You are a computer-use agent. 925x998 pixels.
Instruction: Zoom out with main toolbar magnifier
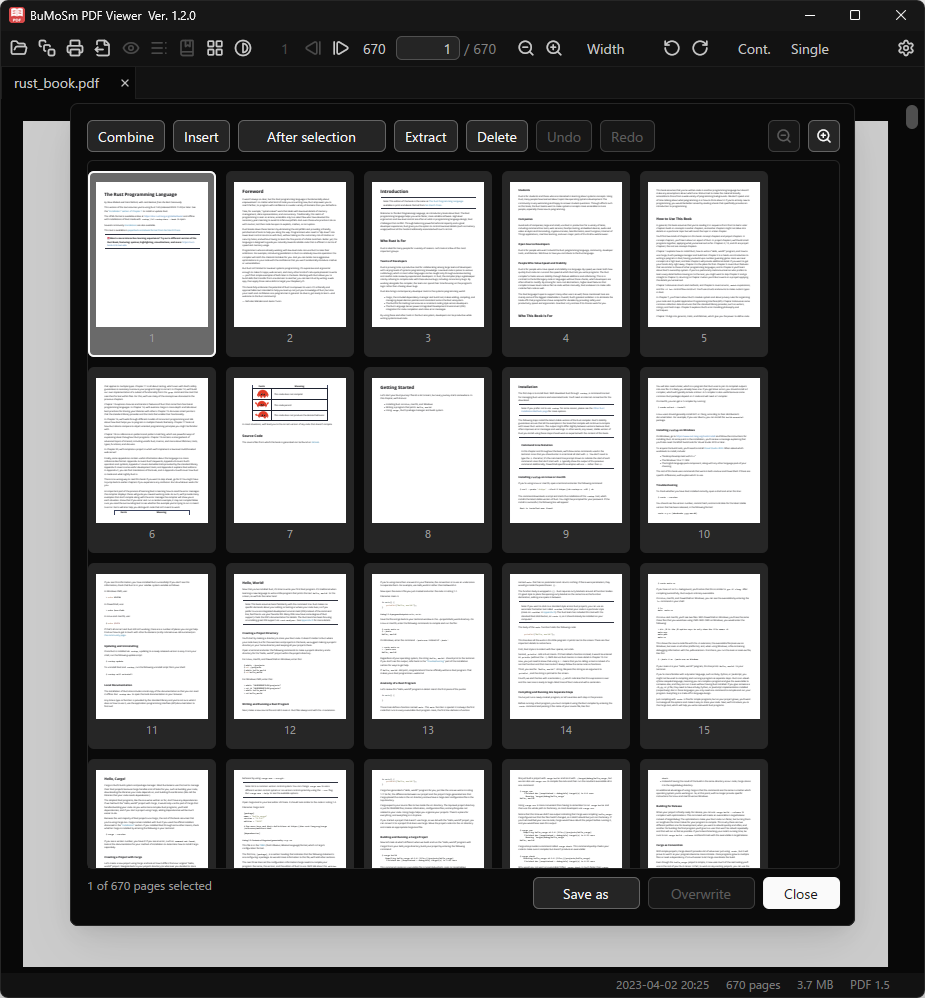click(x=526, y=48)
